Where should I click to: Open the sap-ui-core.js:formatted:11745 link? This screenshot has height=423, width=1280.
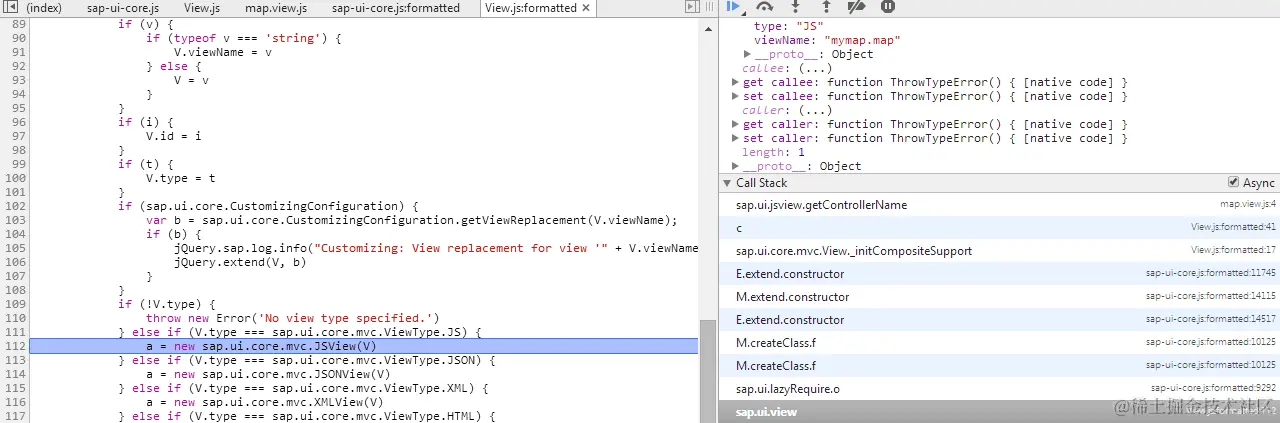coord(1211,273)
